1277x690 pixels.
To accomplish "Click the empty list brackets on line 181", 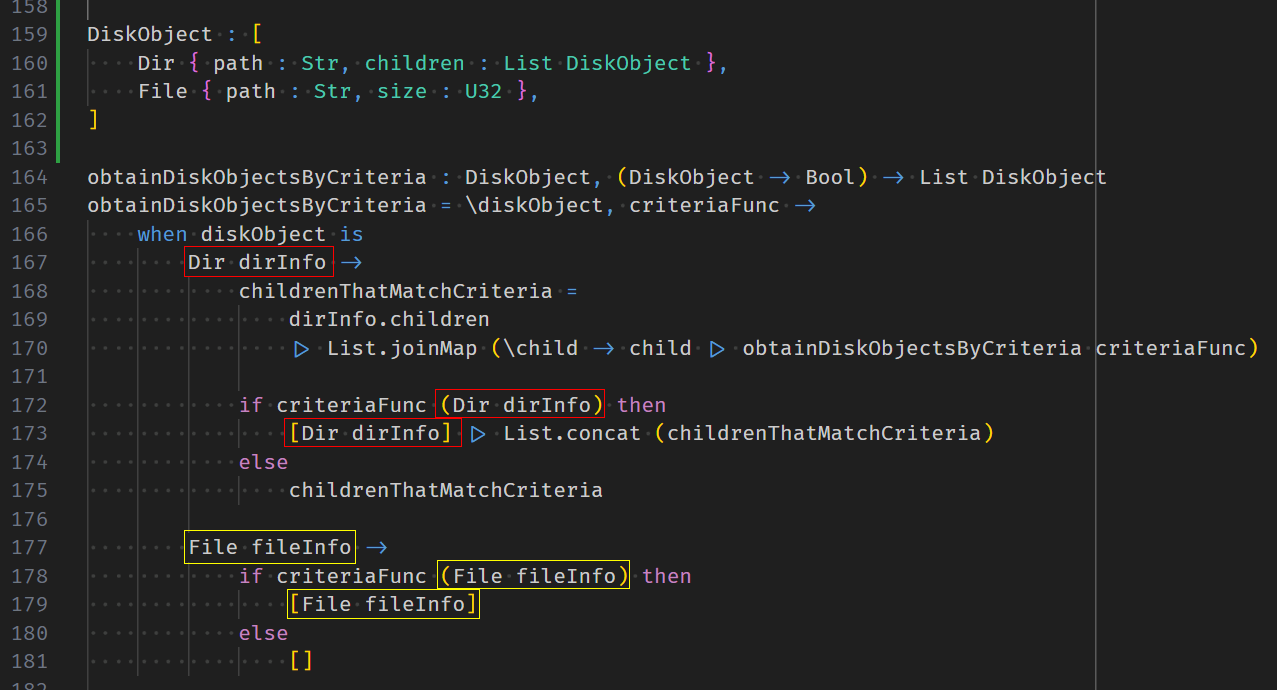I will click(301, 661).
